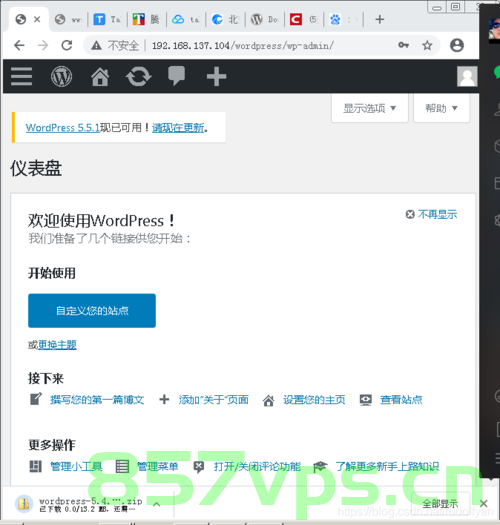Click the 仪表盘 dashboard heading
Image resolution: width=500 pixels, height=525 pixels.
point(36,168)
